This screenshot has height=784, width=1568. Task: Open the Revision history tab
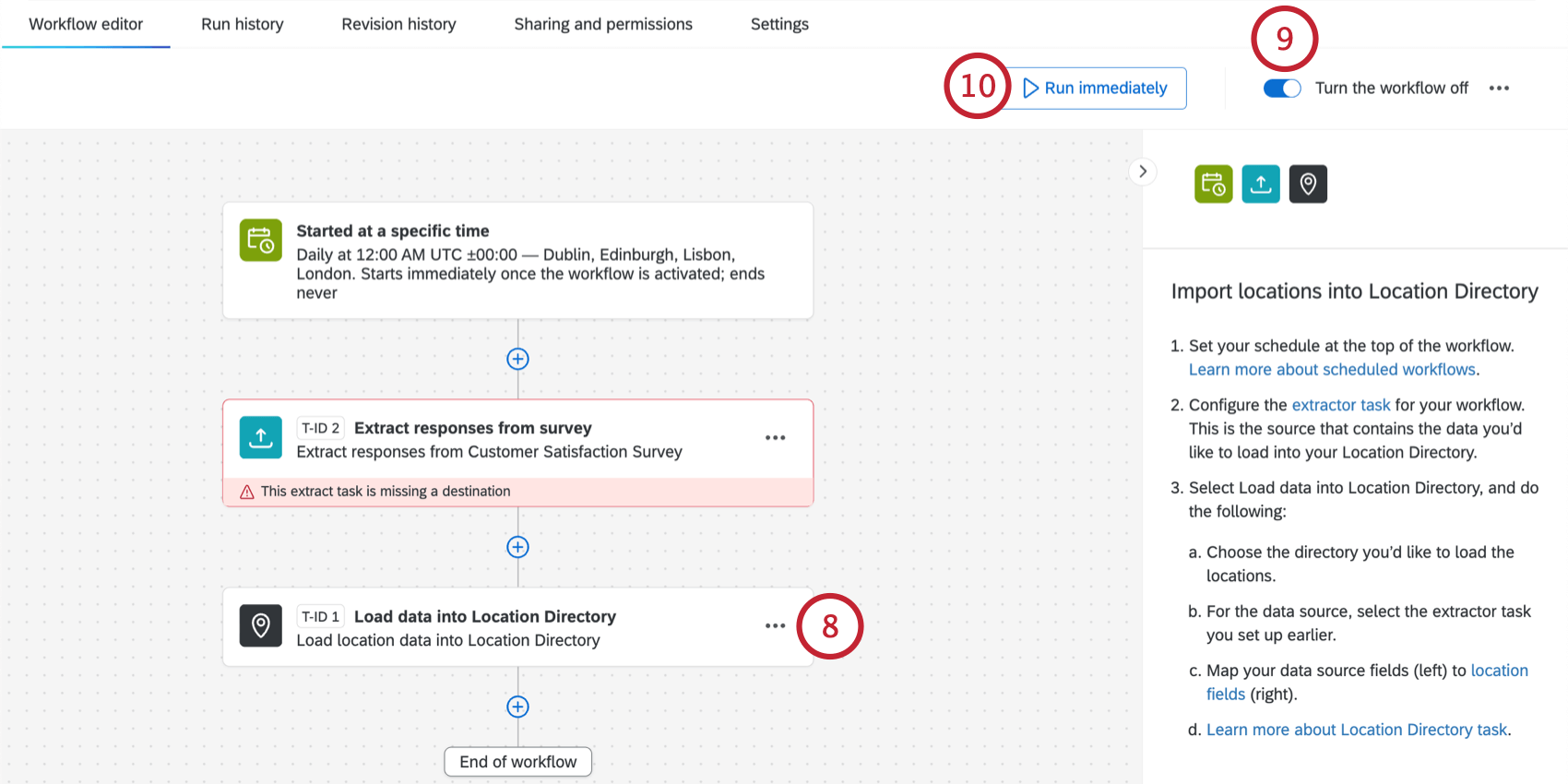coord(398,24)
